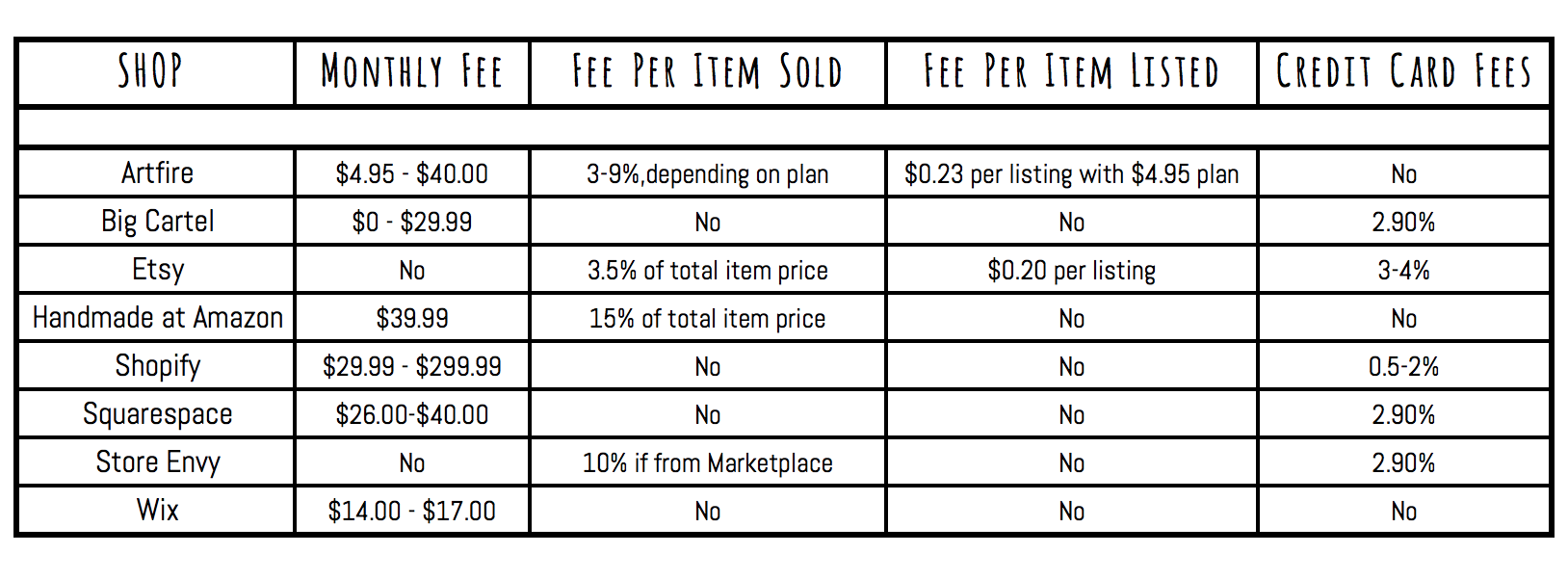The height and width of the screenshot is (580, 1568).
Task: Click the Monthly Fee column header
Action: (x=411, y=72)
